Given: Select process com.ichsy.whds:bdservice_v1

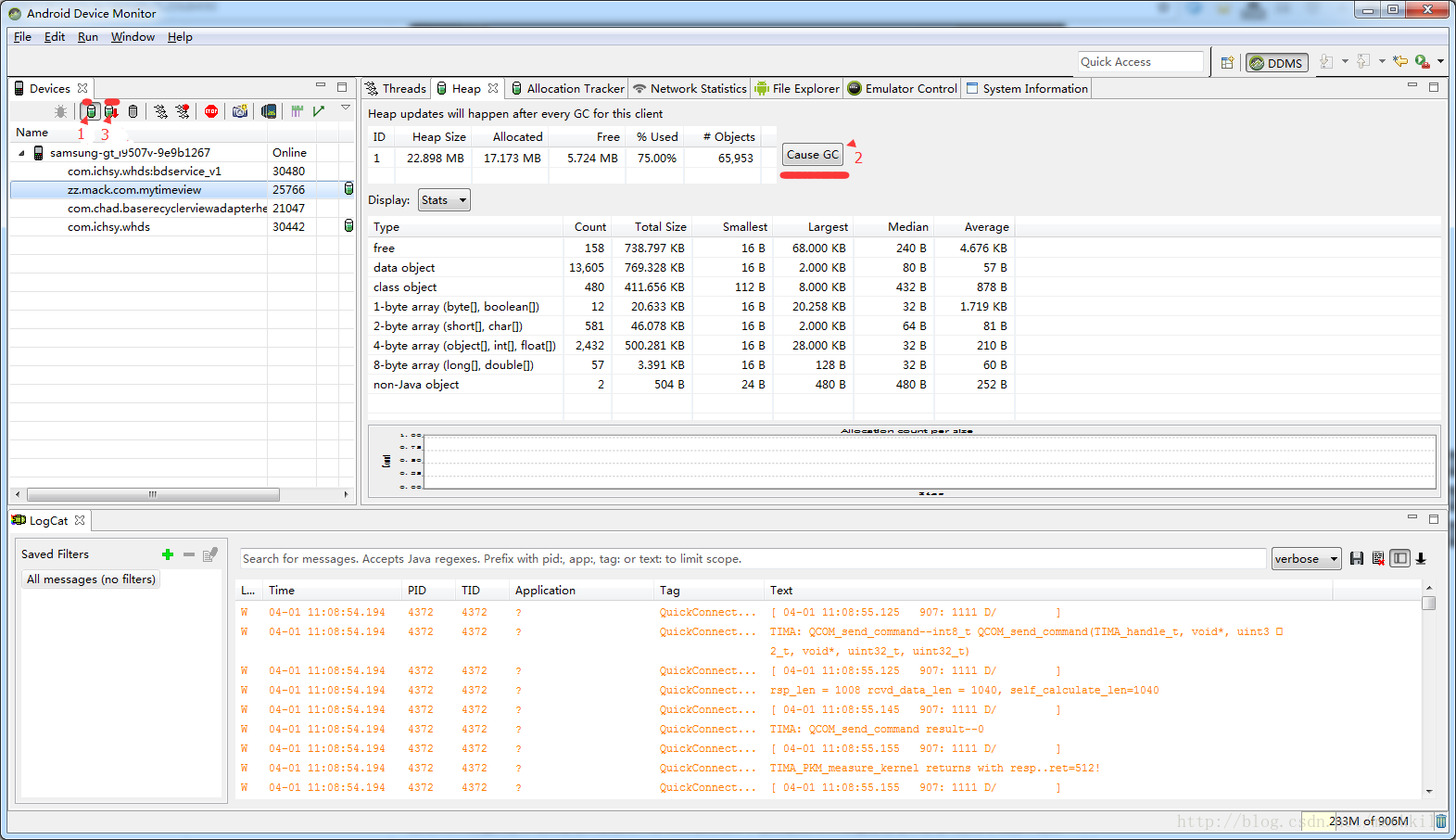Looking at the screenshot, I should coord(183,171).
